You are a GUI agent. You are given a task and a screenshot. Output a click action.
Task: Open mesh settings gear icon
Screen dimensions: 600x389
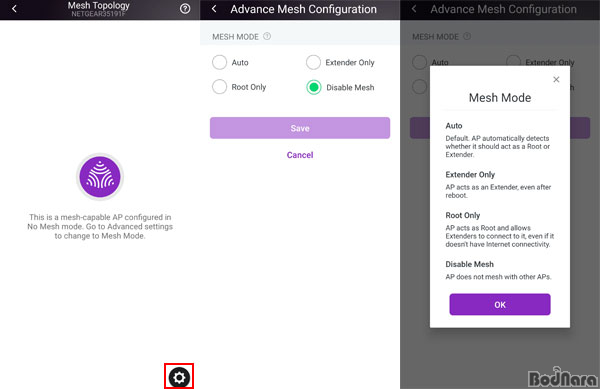point(179,377)
